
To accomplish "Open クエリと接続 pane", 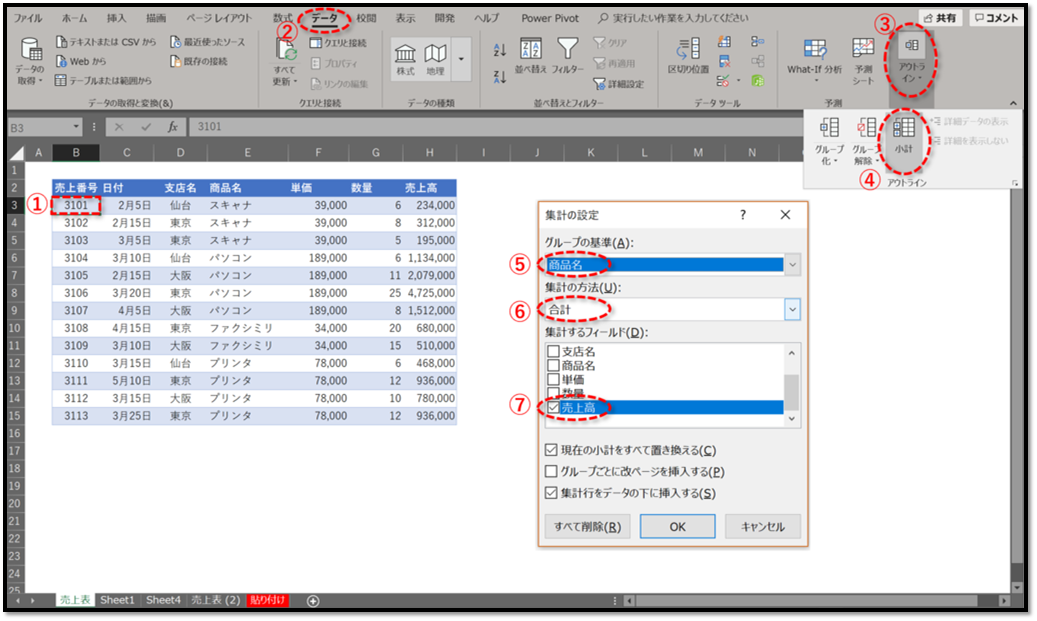I will pyautogui.click(x=338, y=43).
